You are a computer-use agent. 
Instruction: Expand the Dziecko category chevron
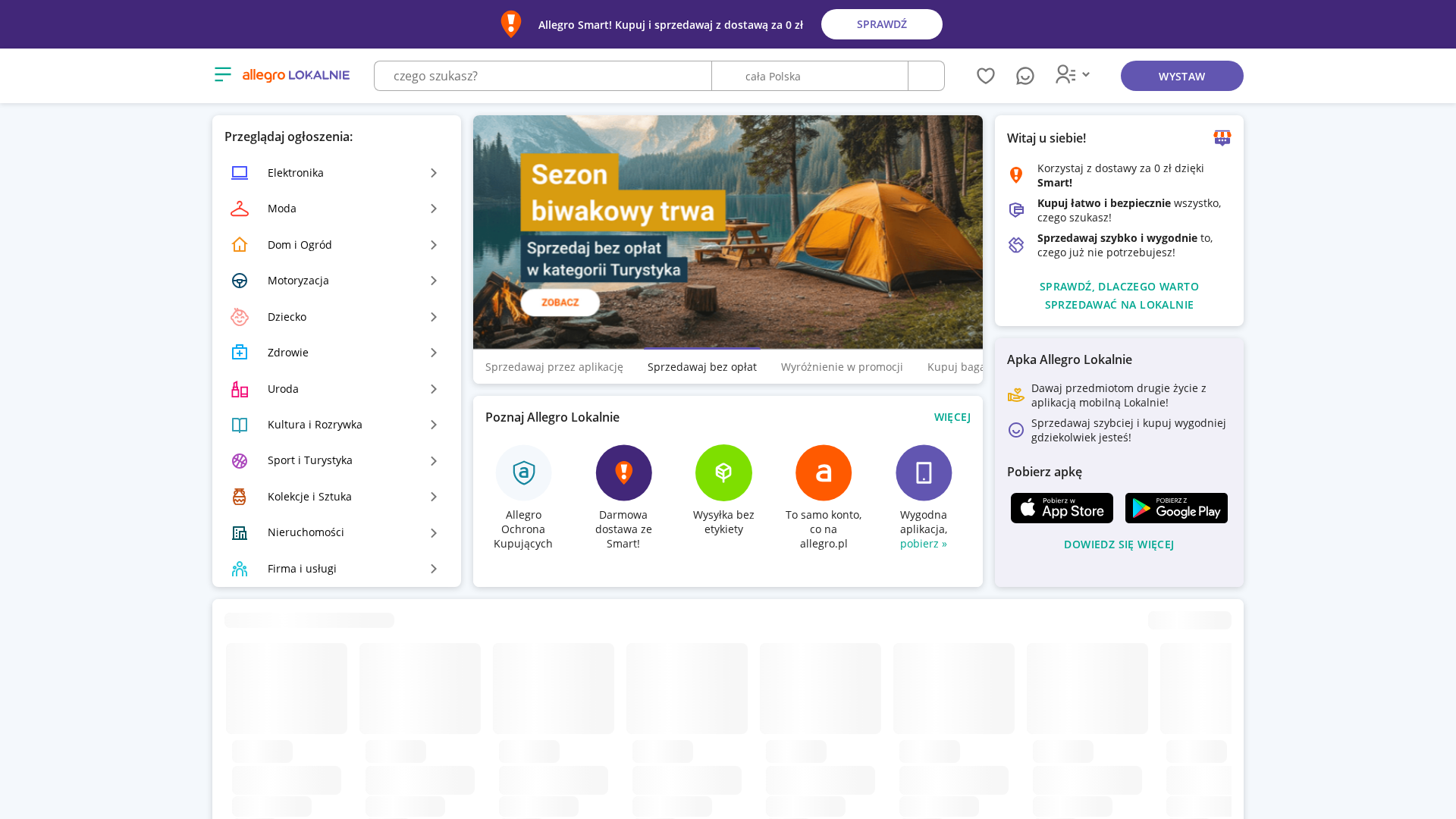coord(434,317)
